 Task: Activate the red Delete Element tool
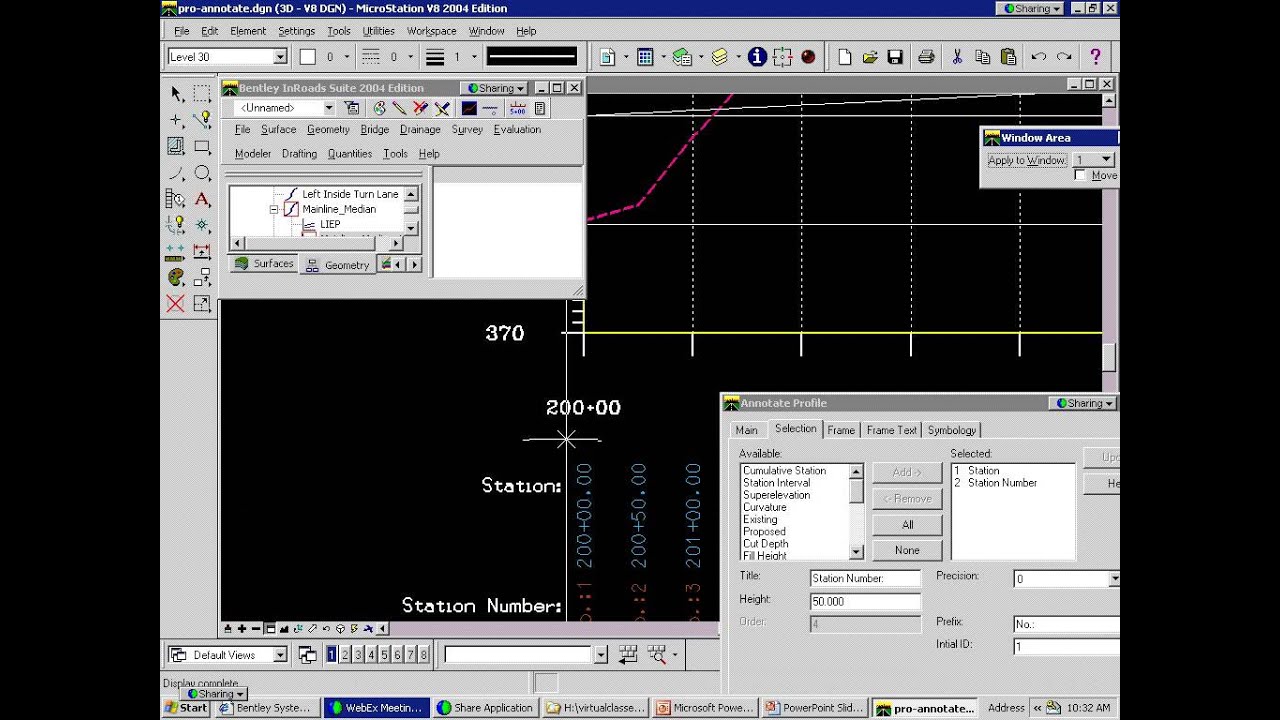click(x=176, y=304)
